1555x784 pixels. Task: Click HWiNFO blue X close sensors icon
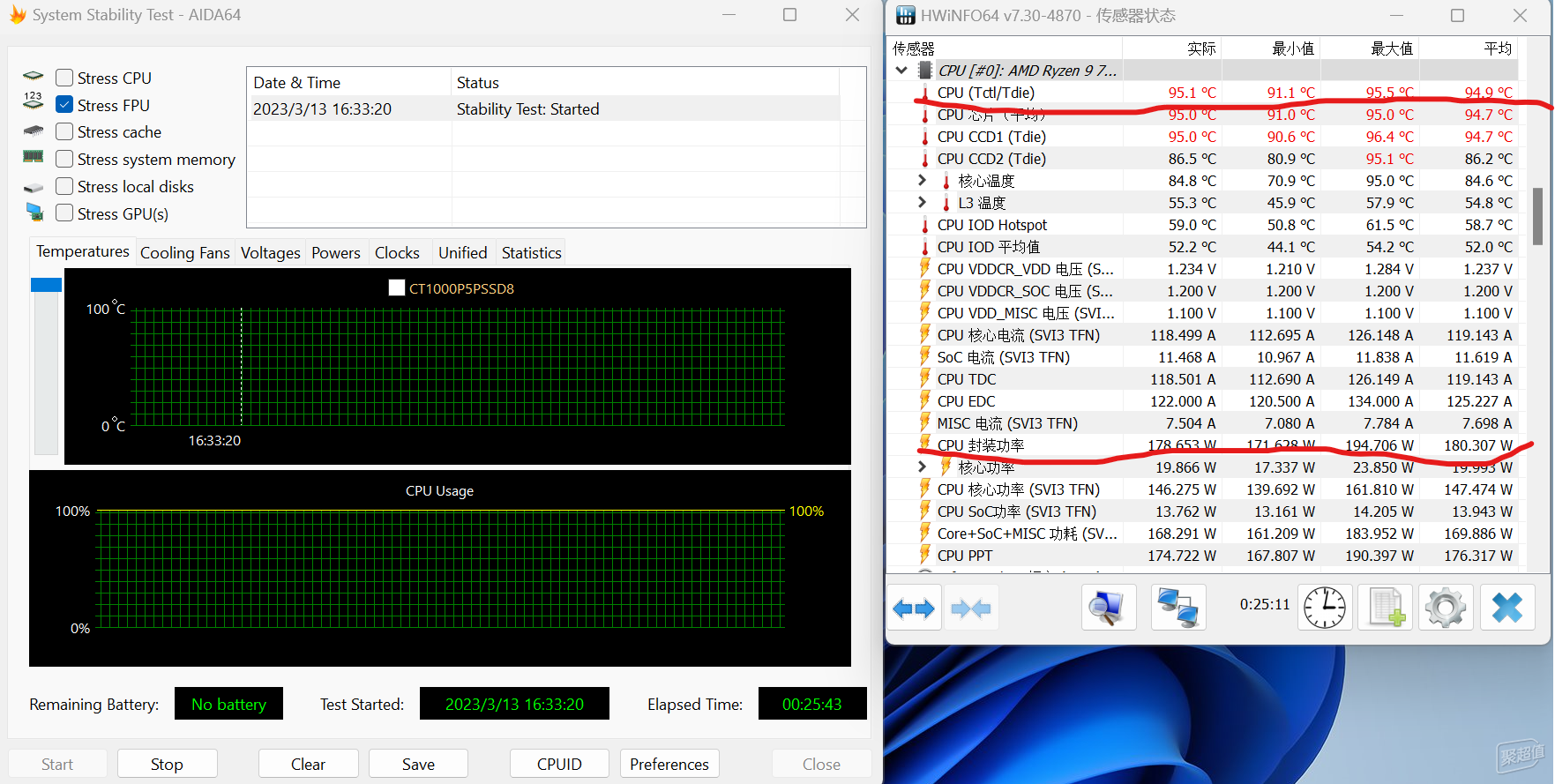1506,608
